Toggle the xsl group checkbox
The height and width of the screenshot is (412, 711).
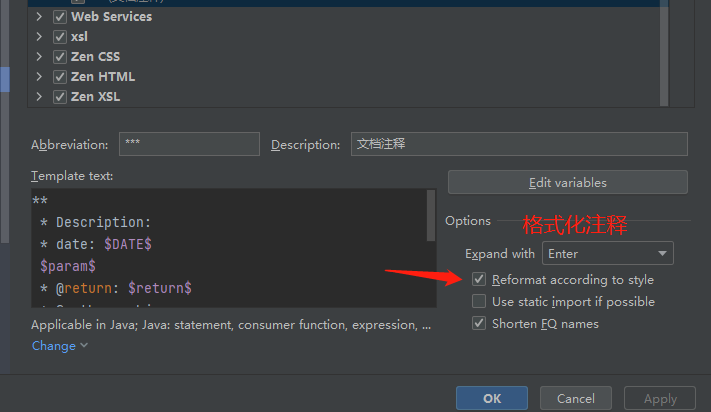(x=60, y=37)
